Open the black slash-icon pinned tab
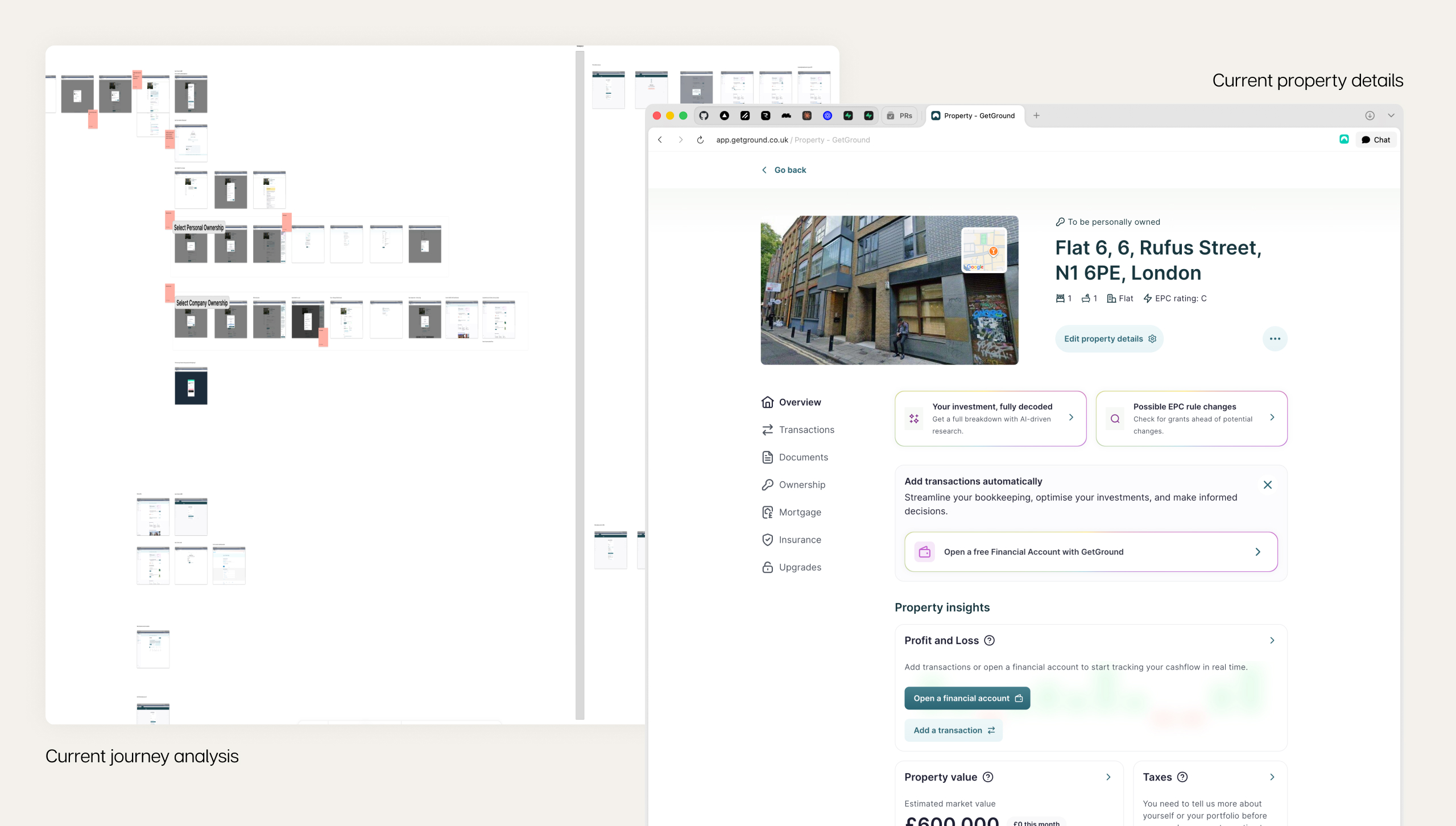 pyautogui.click(x=744, y=115)
